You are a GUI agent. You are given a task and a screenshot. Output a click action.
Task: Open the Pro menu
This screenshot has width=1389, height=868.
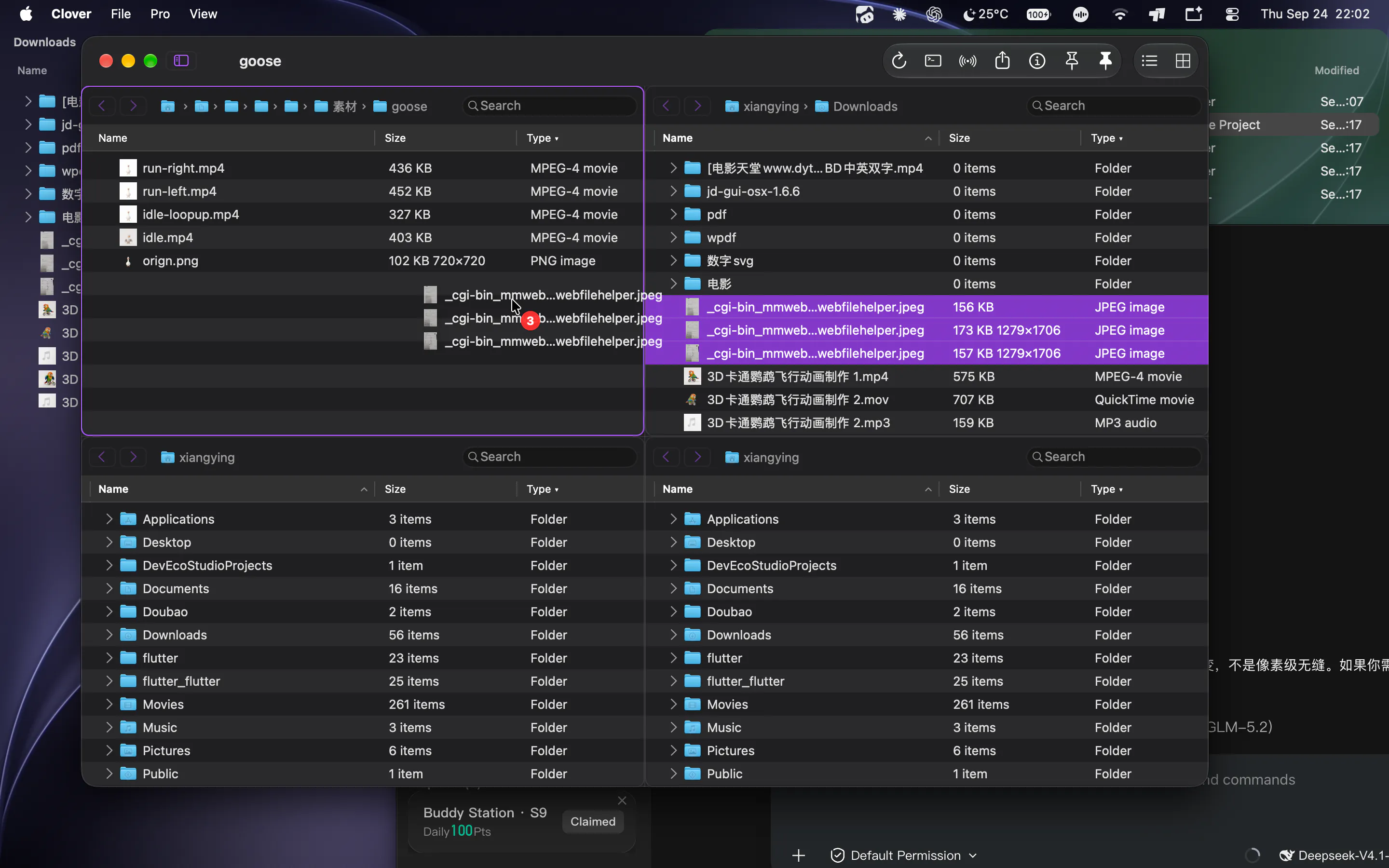160,14
